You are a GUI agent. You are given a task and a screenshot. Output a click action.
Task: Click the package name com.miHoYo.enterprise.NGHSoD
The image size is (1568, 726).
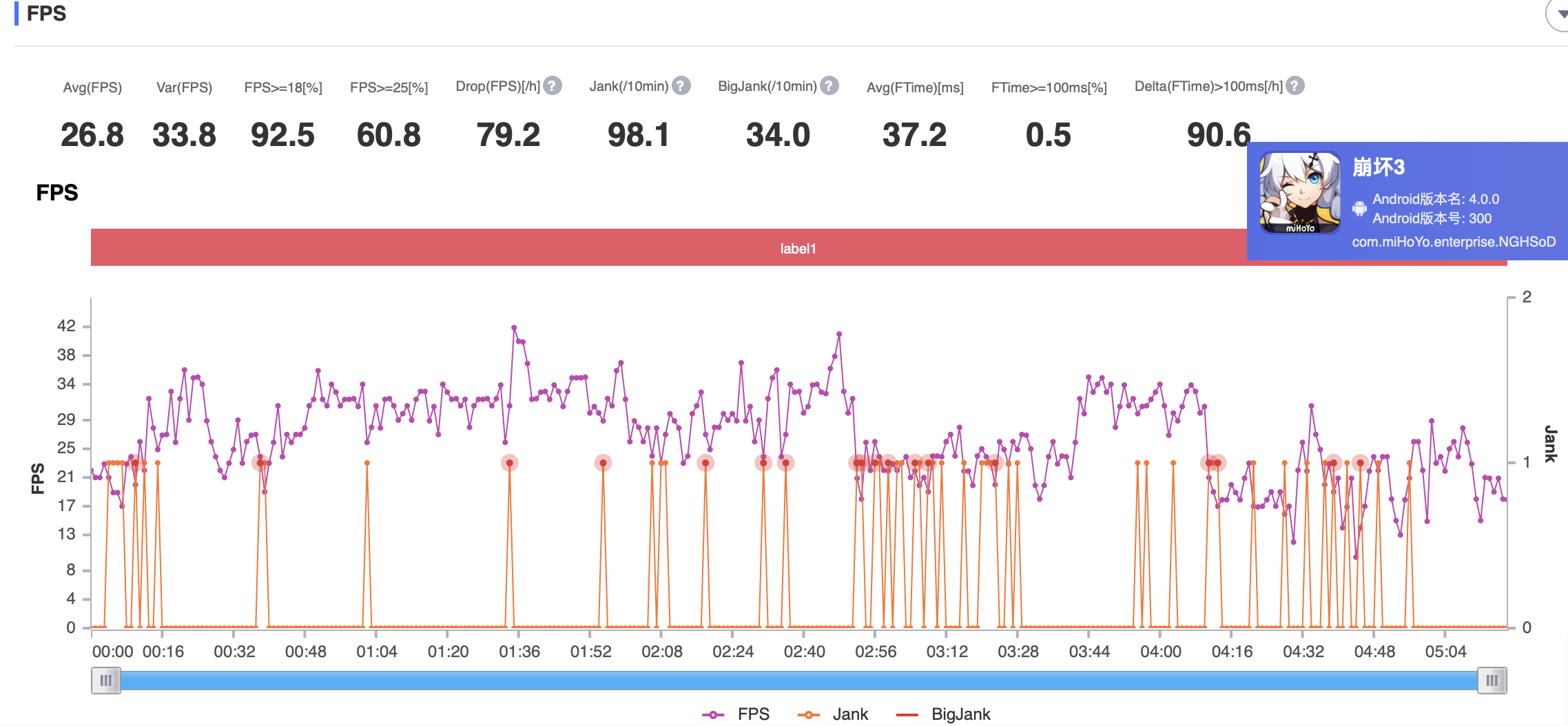[1453, 242]
